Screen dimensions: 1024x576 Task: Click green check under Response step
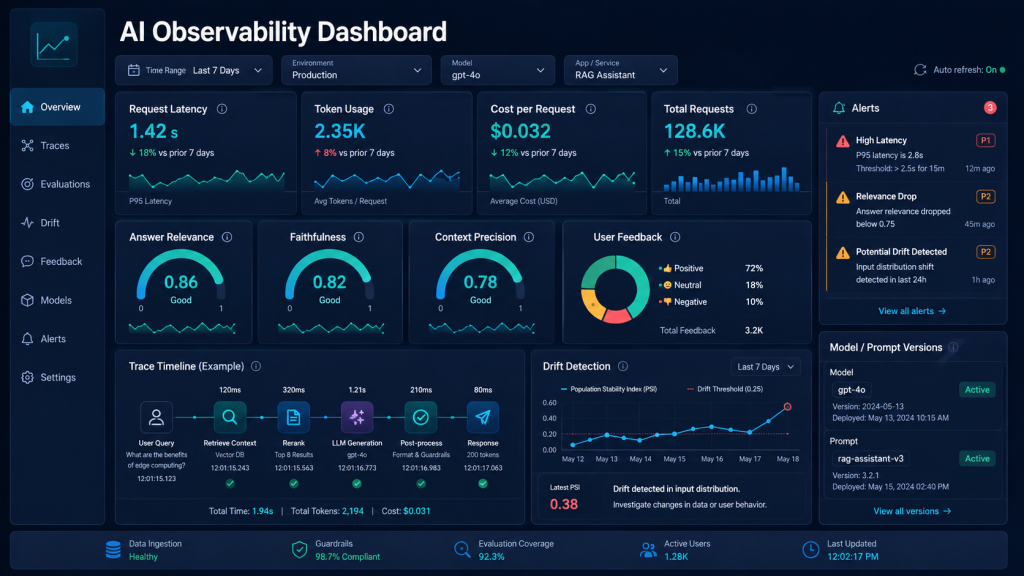pyautogui.click(x=483, y=484)
